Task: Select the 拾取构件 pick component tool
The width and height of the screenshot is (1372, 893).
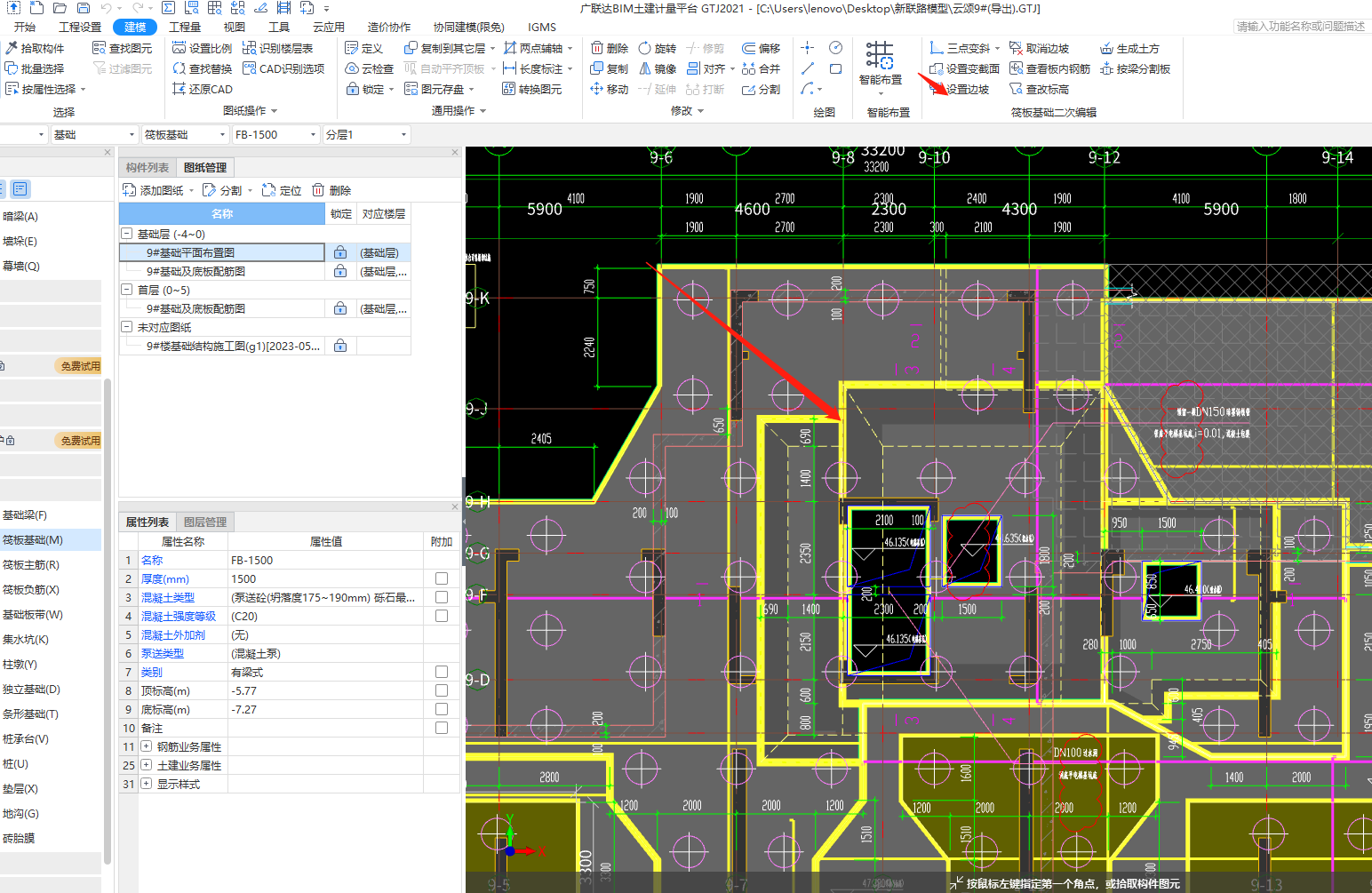Action: [x=35, y=48]
